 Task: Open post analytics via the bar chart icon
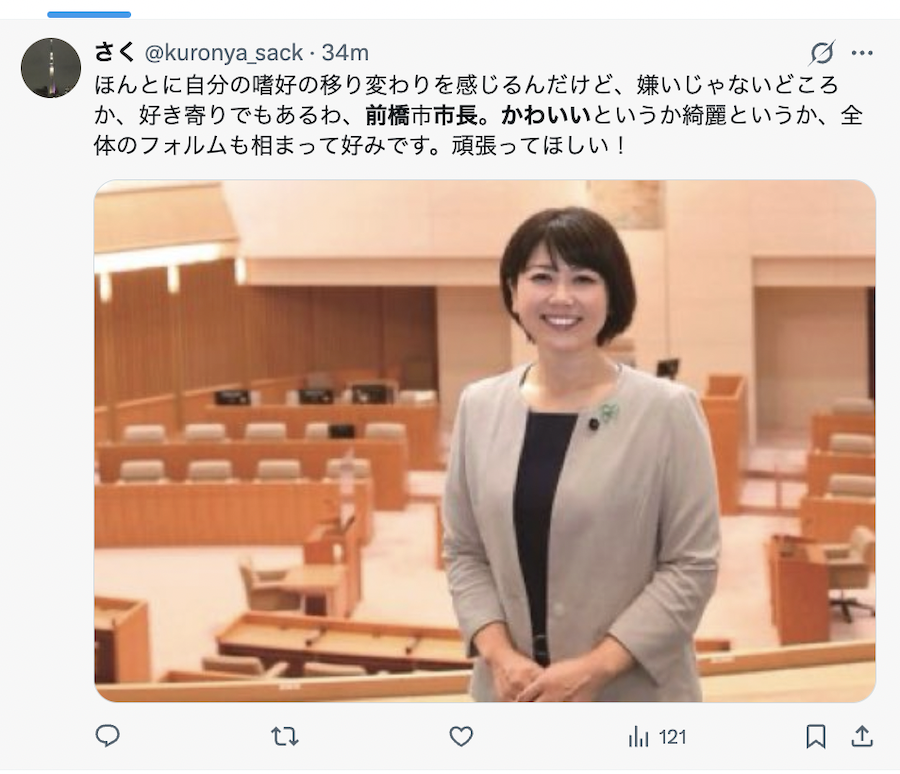(x=638, y=737)
